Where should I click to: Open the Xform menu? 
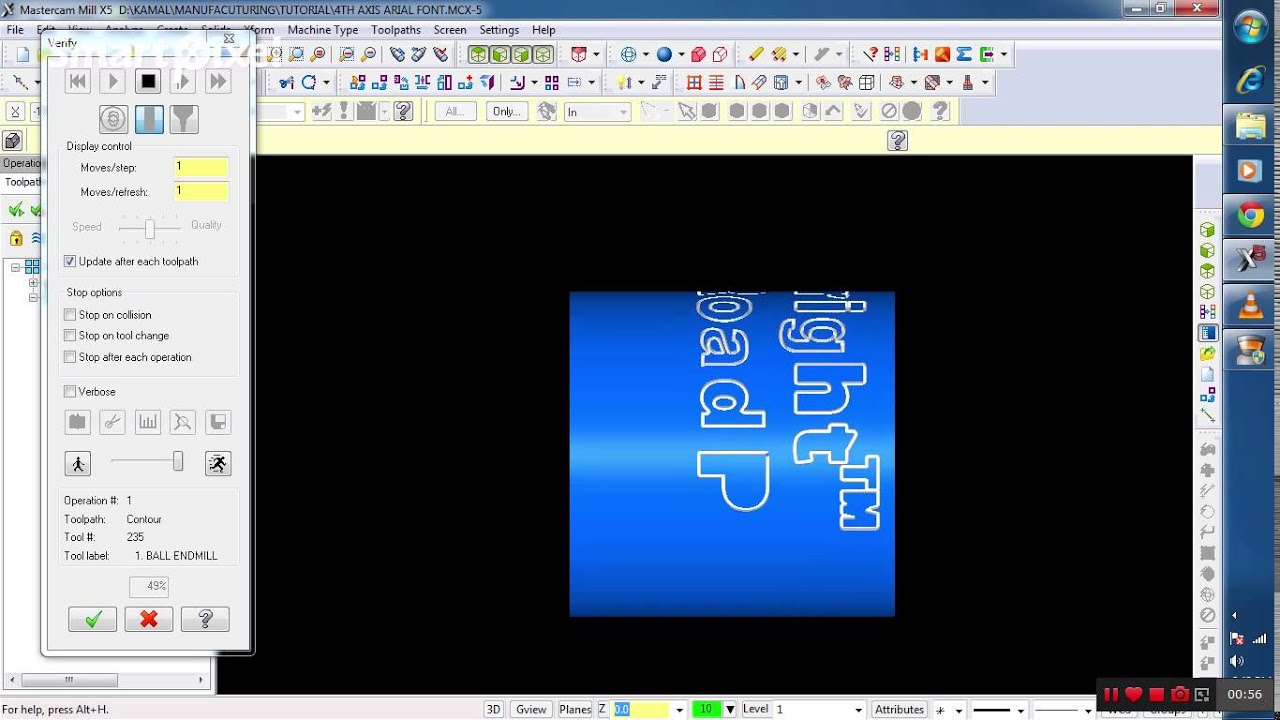pyautogui.click(x=259, y=30)
